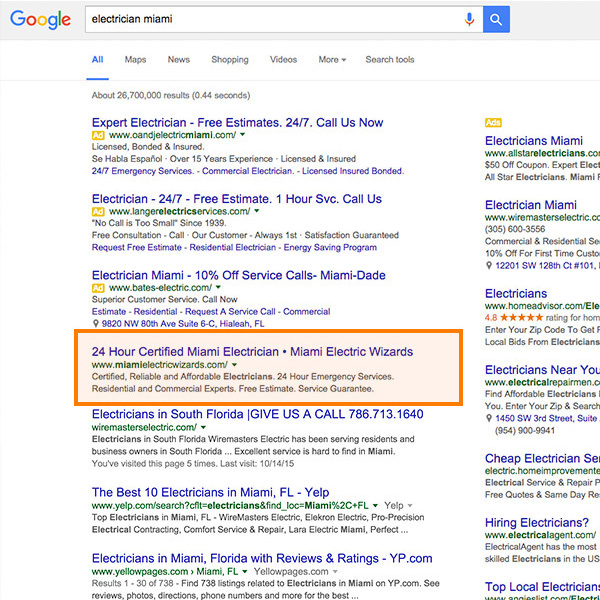The height and width of the screenshot is (600, 600).
Task: Select the All tab
Action: [x=98, y=60]
